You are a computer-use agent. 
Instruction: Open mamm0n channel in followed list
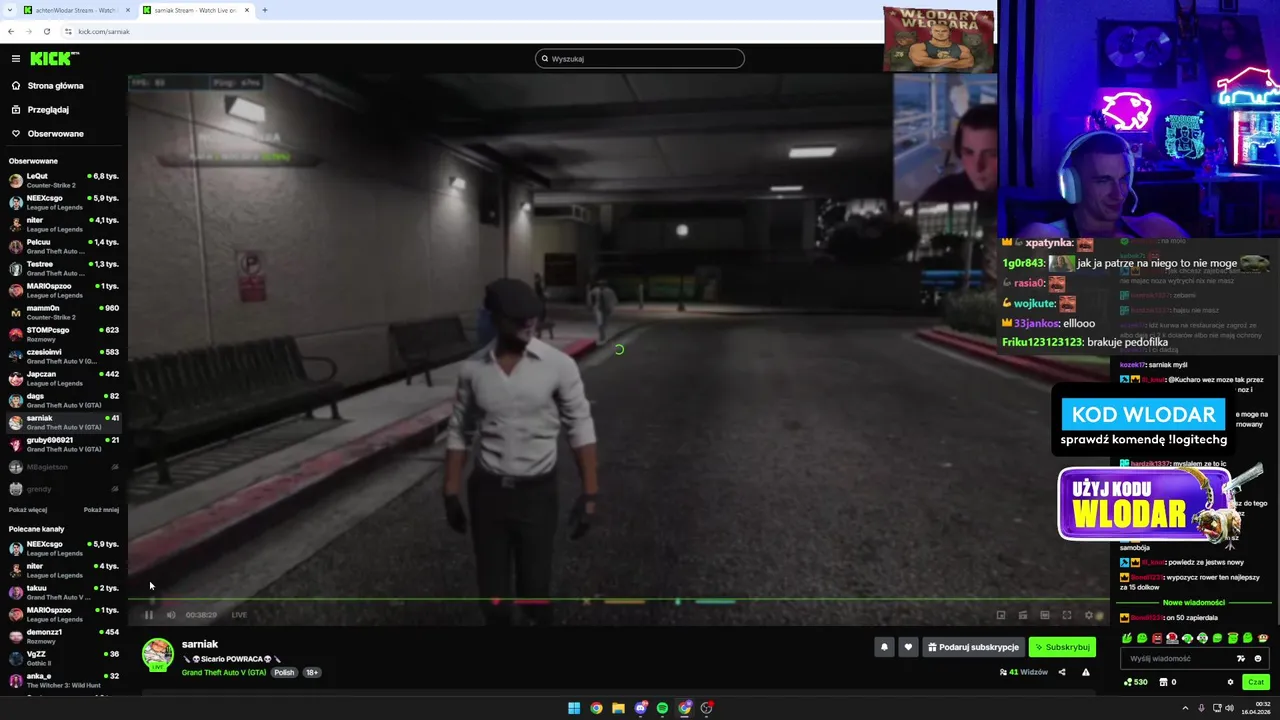tap(64, 312)
